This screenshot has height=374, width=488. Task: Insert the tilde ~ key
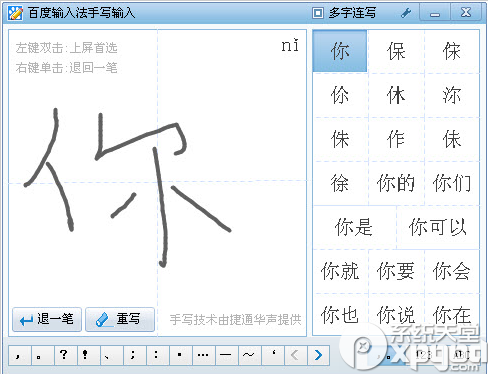click(250, 355)
